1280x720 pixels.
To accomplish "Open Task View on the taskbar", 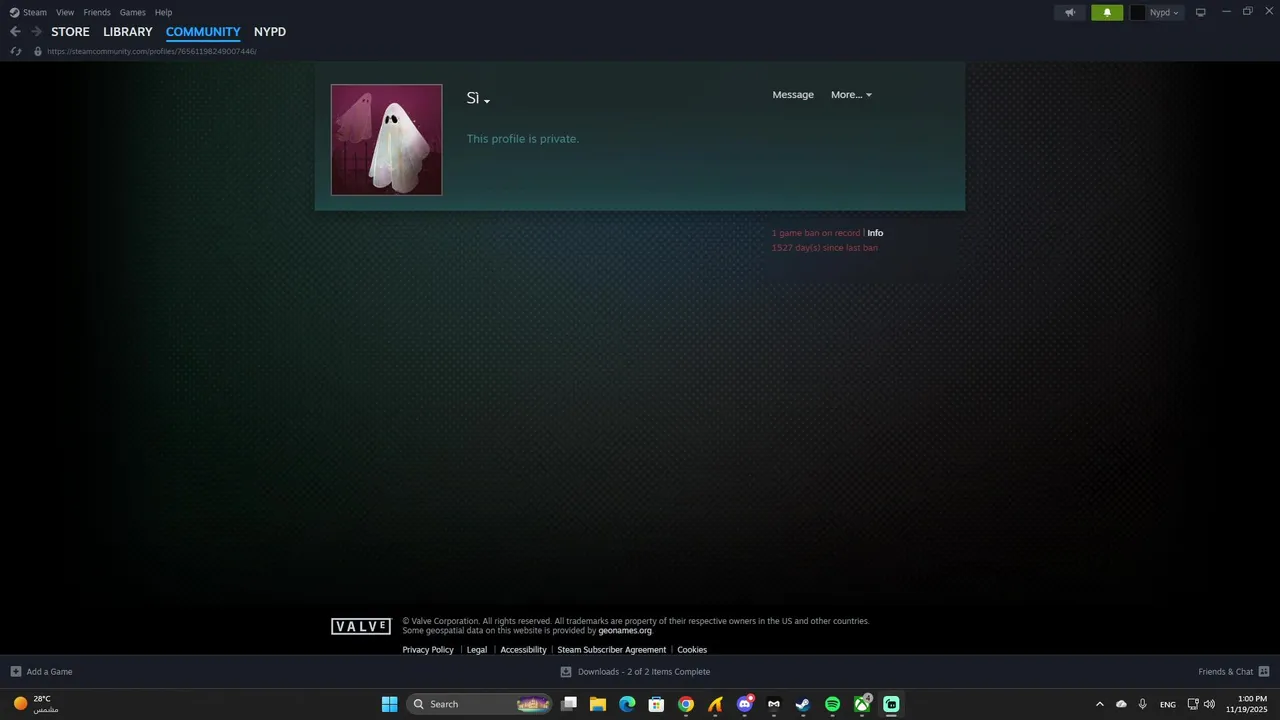I will click(x=569, y=704).
